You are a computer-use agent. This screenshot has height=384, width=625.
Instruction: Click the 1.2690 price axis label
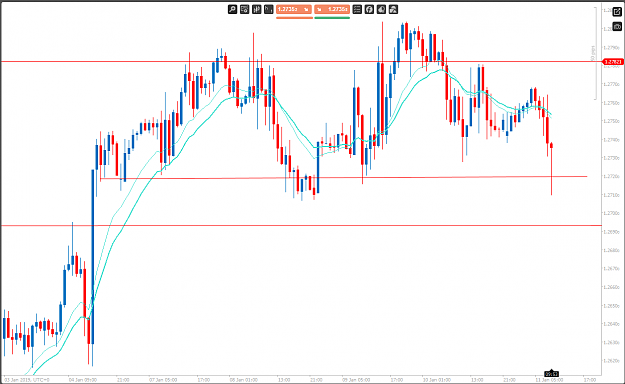pos(612,232)
